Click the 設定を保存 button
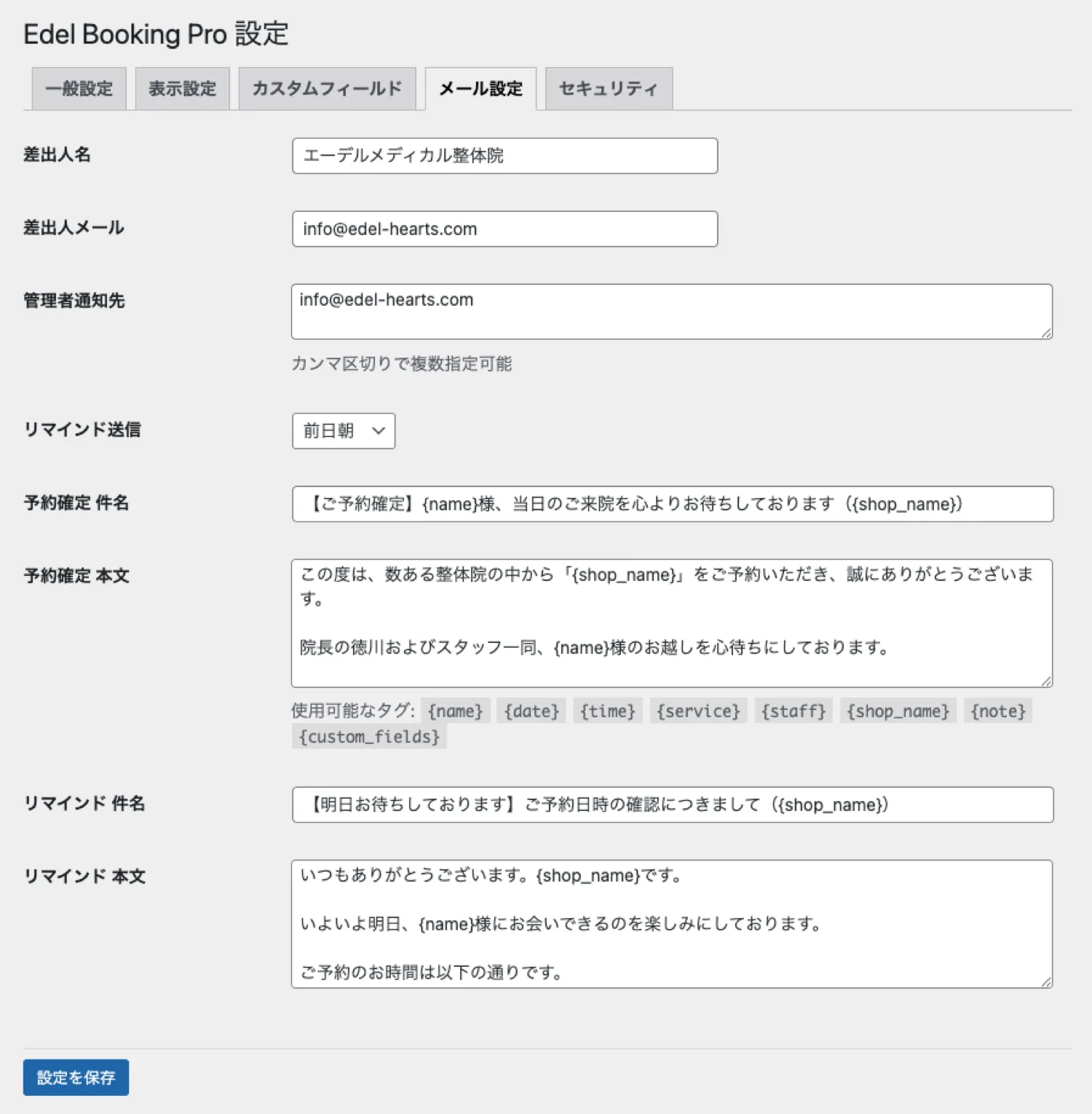Screen dimensions: 1092x1114 pyautogui.click(x=76, y=1078)
